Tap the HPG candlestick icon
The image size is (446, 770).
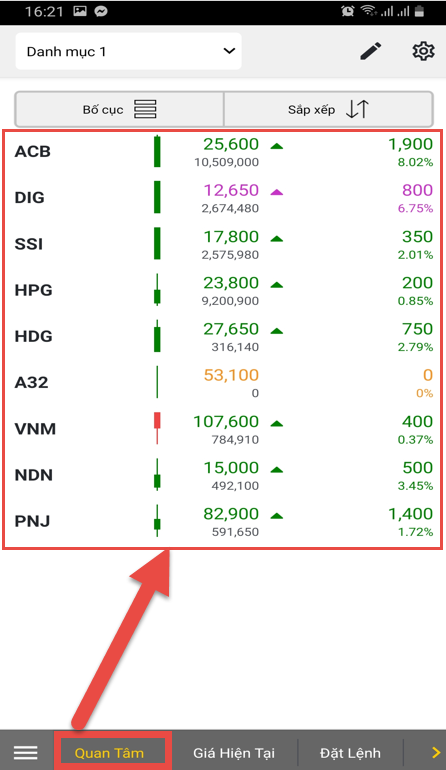coord(157,290)
